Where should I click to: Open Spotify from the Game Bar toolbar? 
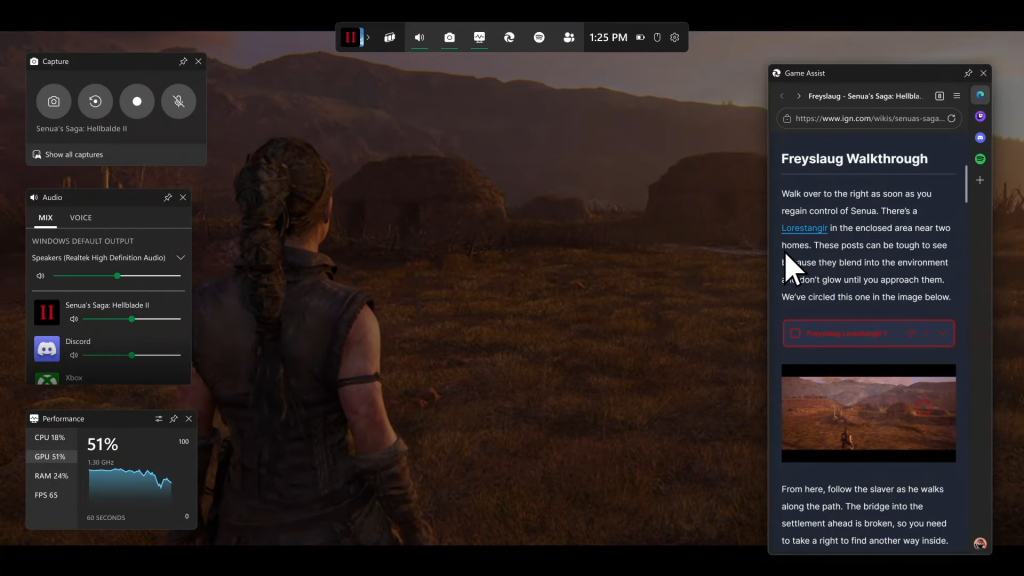(539, 37)
